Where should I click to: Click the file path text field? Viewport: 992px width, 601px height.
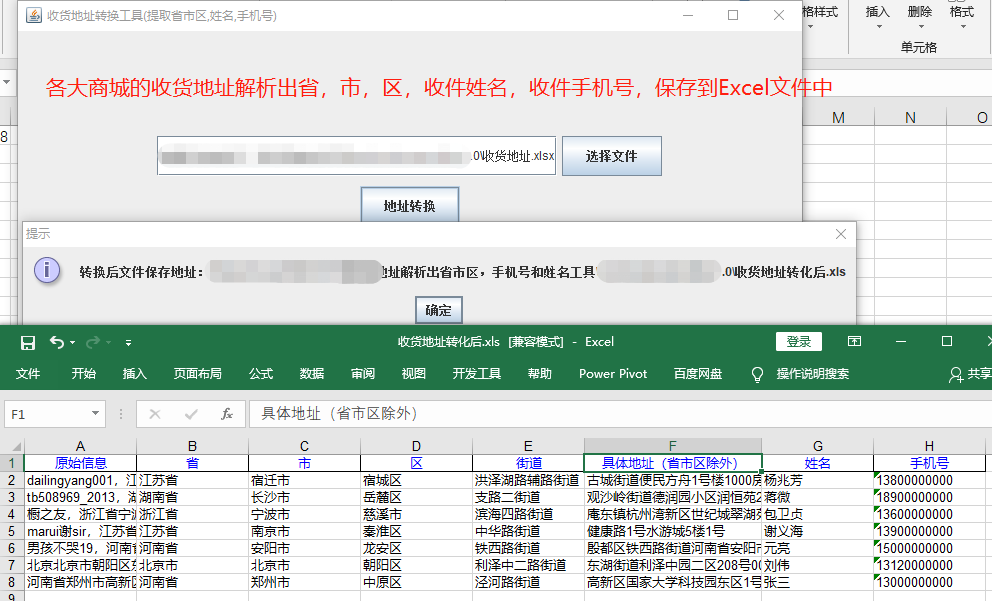point(355,156)
